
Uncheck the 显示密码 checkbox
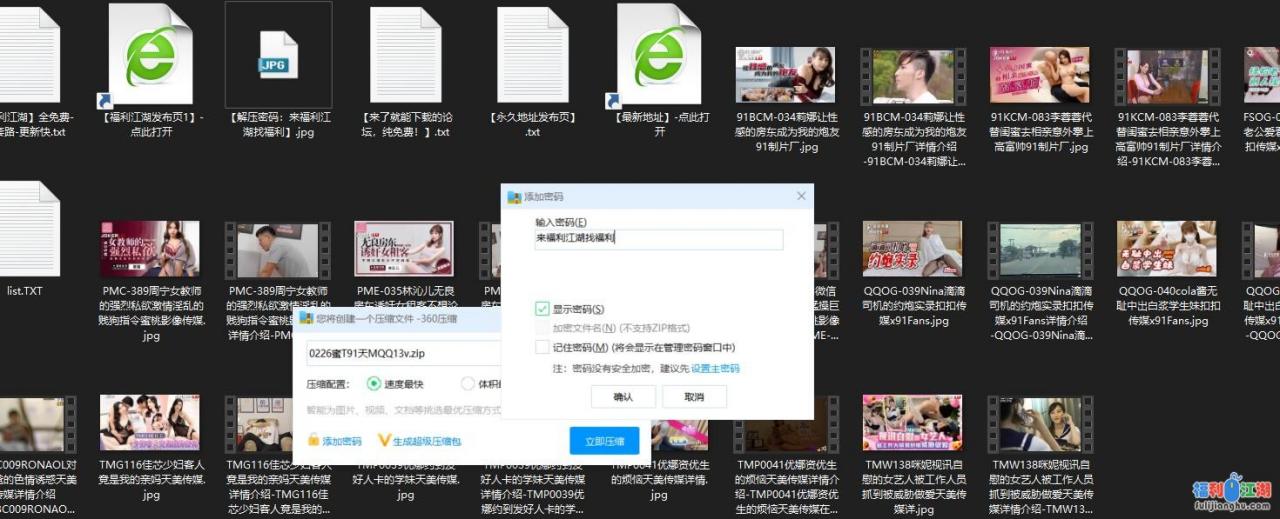[x=542, y=309]
